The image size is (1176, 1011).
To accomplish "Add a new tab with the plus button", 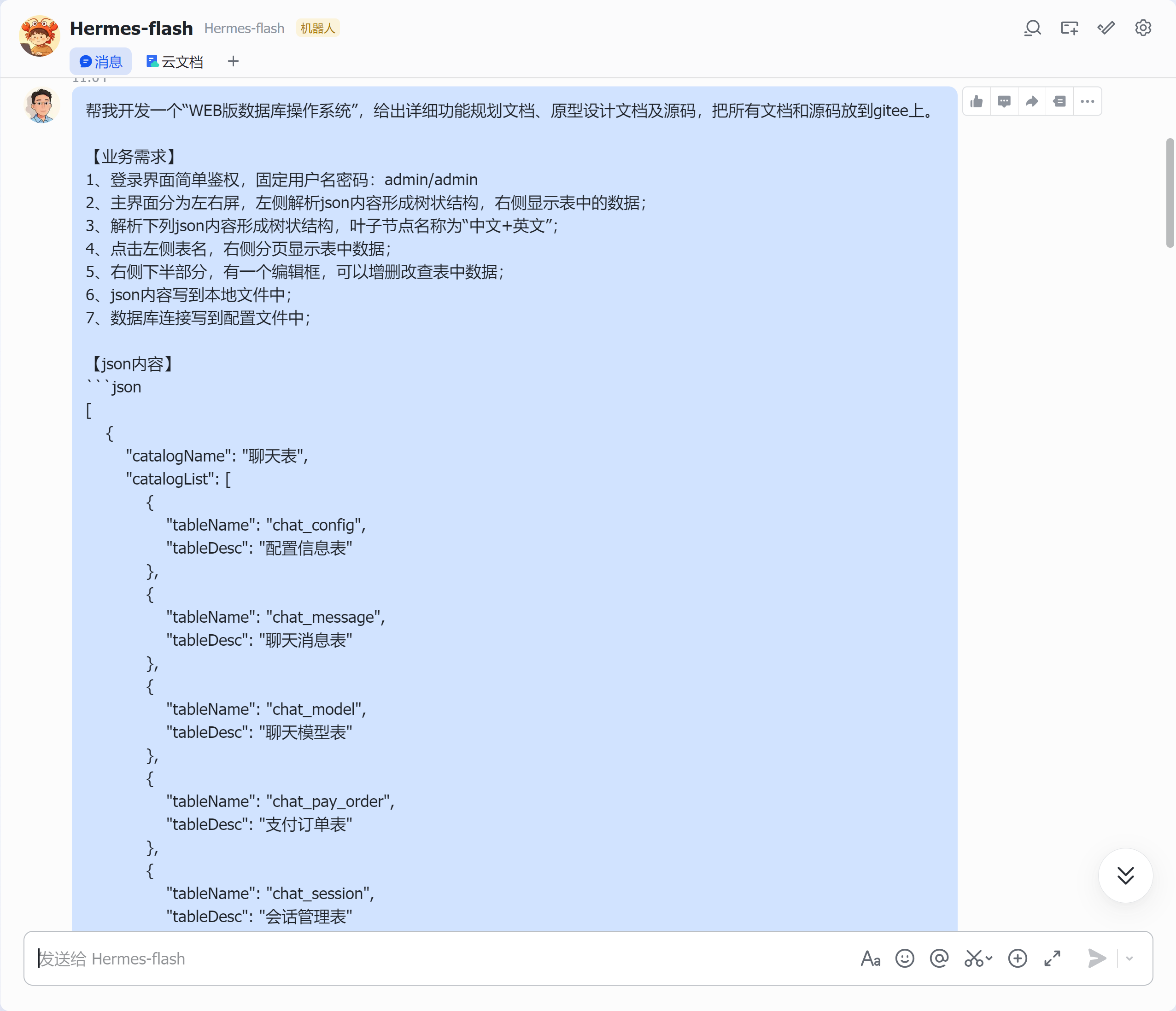I will pyautogui.click(x=233, y=61).
